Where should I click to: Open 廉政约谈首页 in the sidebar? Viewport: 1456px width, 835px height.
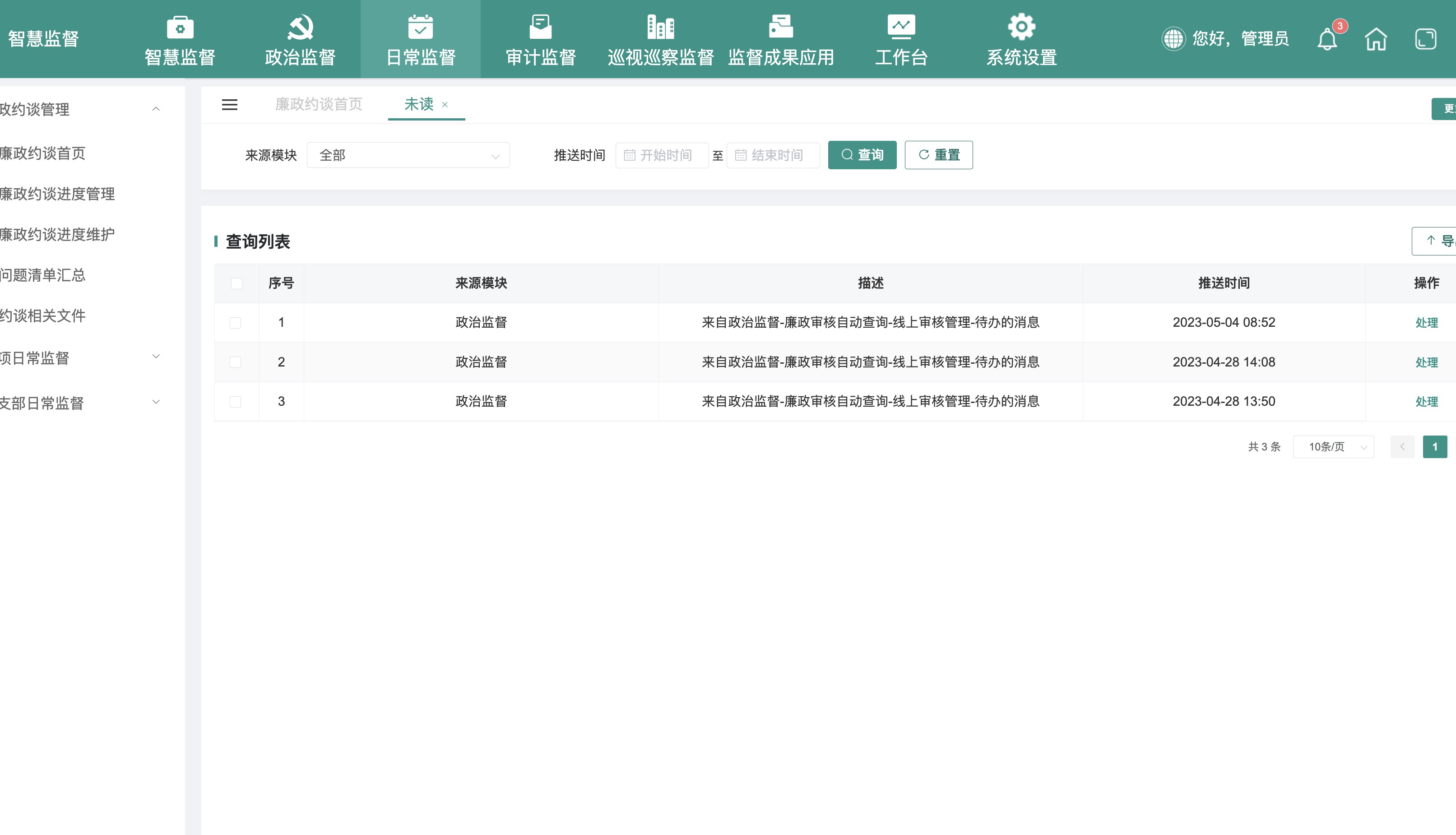pos(42,153)
